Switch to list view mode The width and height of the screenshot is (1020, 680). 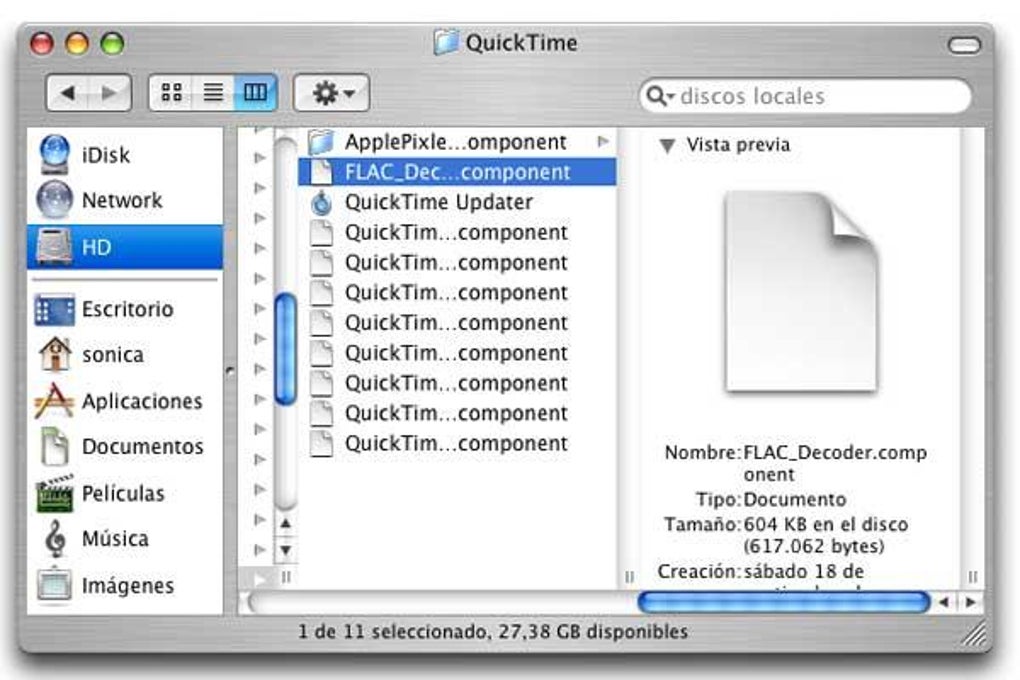(213, 92)
